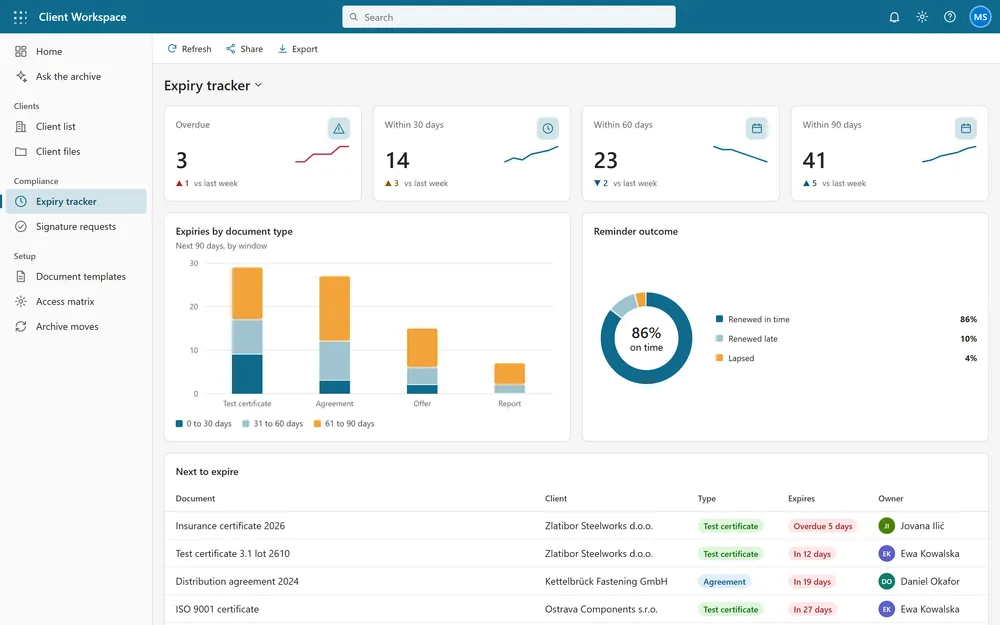Click the Expires column header
1000x625 pixels.
coord(802,499)
